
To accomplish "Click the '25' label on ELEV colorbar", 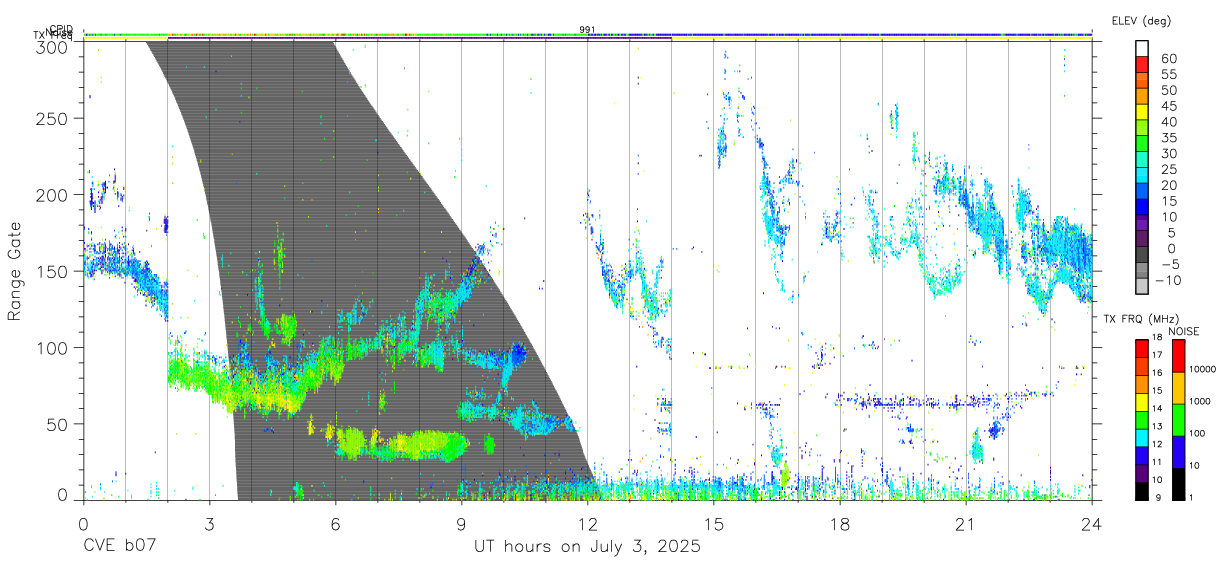I will (1169, 170).
